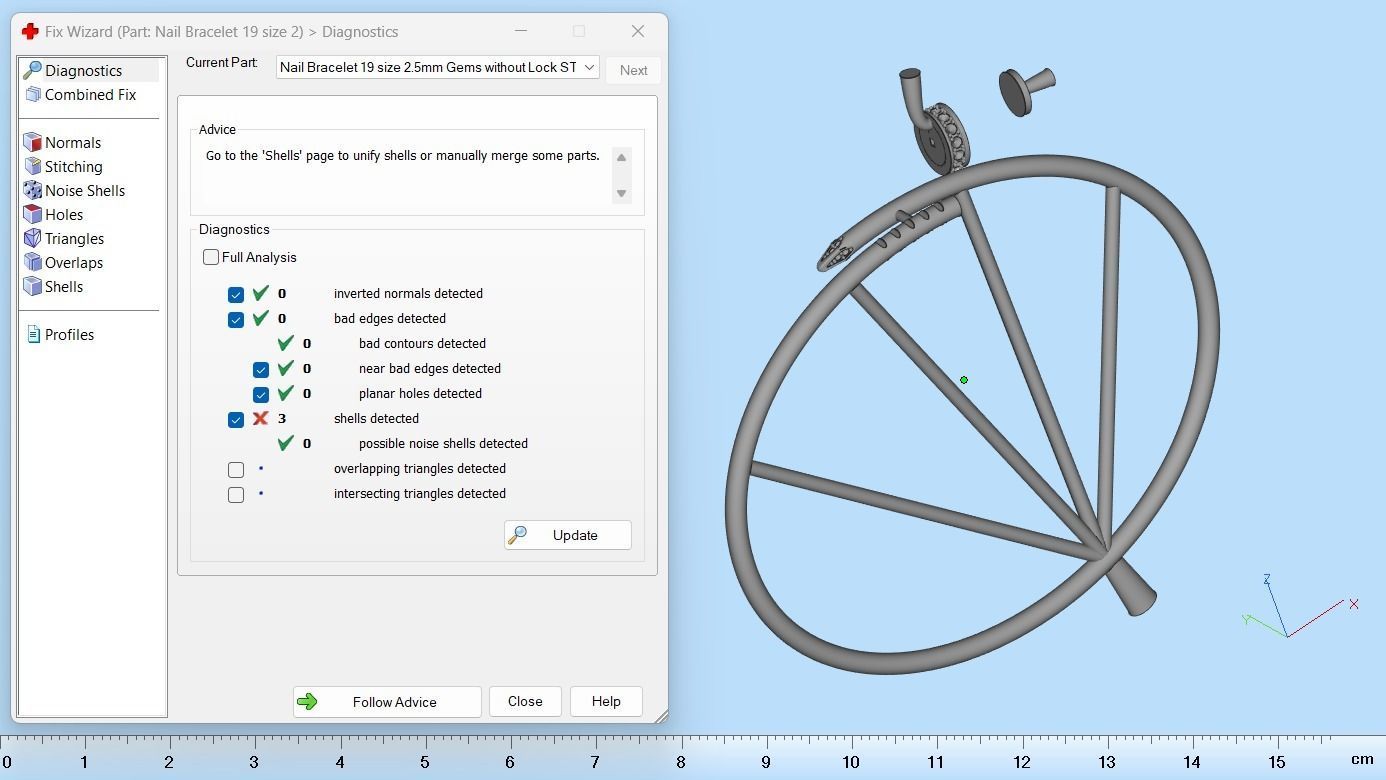Click 'bad contours detected' text
1386x780 pixels.
coord(422,343)
